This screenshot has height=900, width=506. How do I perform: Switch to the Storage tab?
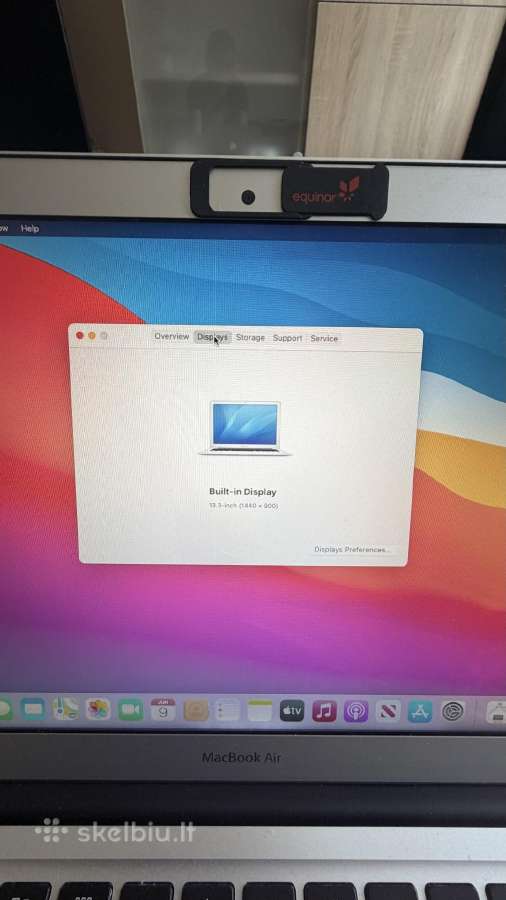(250, 338)
